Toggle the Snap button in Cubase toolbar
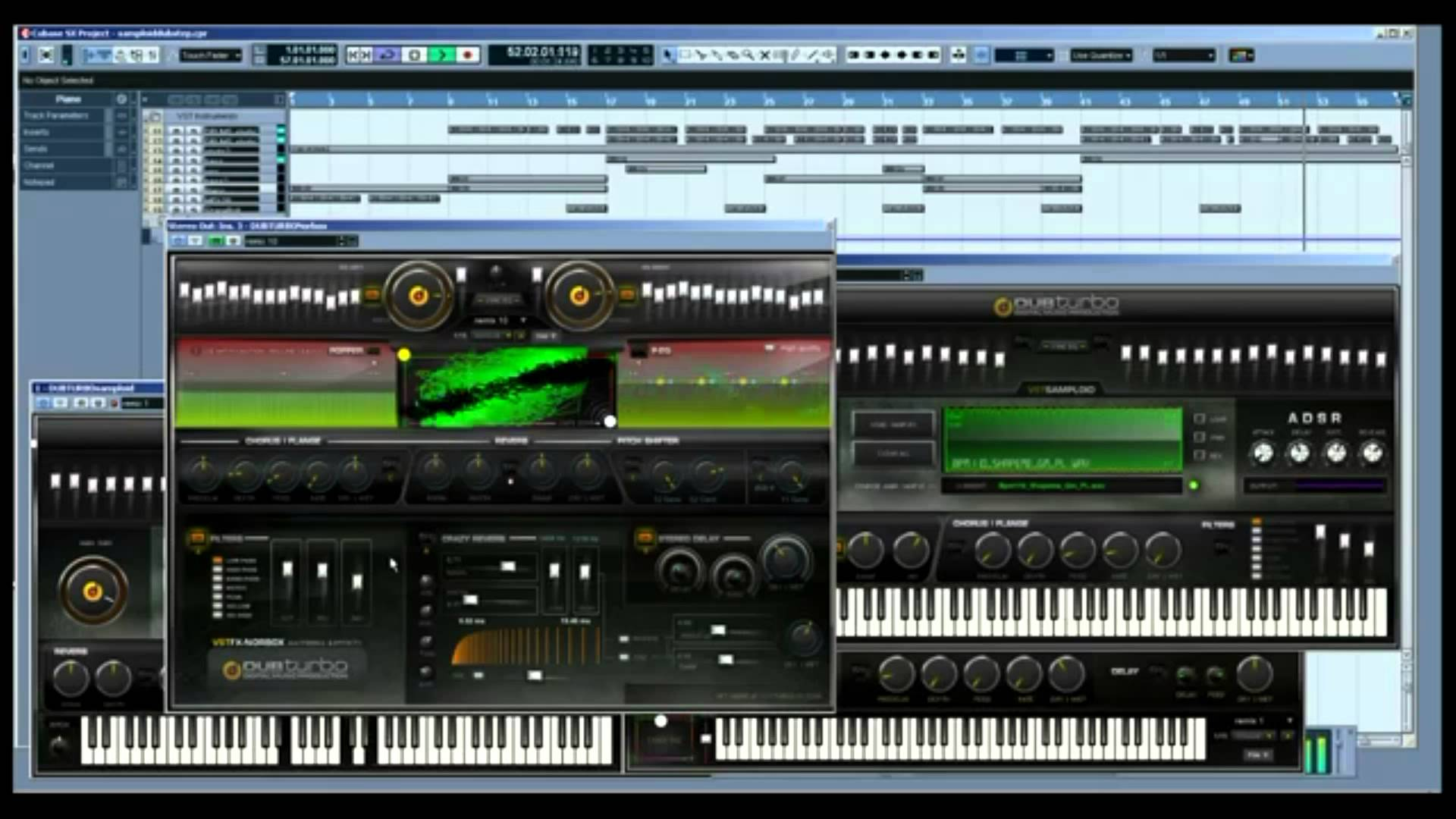Screen dimensions: 1456x819 981,55
